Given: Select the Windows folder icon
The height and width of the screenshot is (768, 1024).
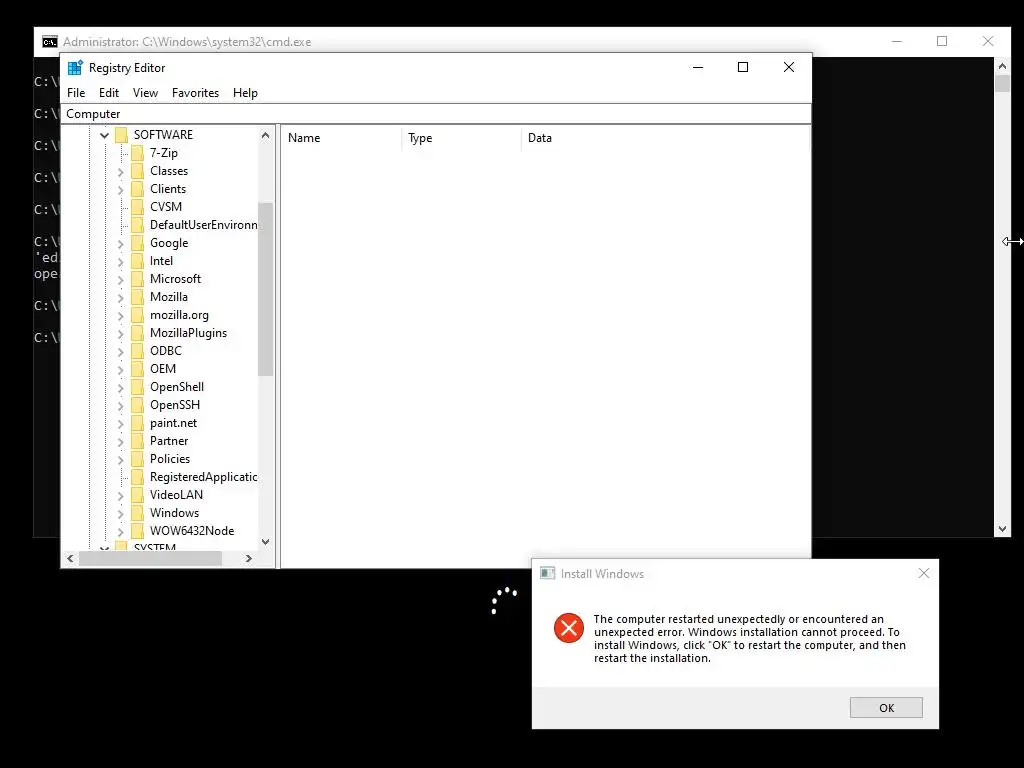Looking at the screenshot, I should click(x=137, y=513).
